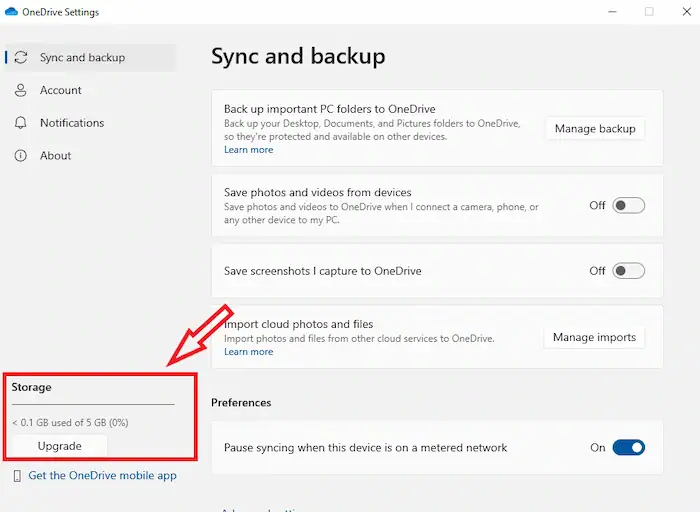This screenshot has width=700, height=512.
Task: Click the storage usage progress bar
Action: point(92,405)
